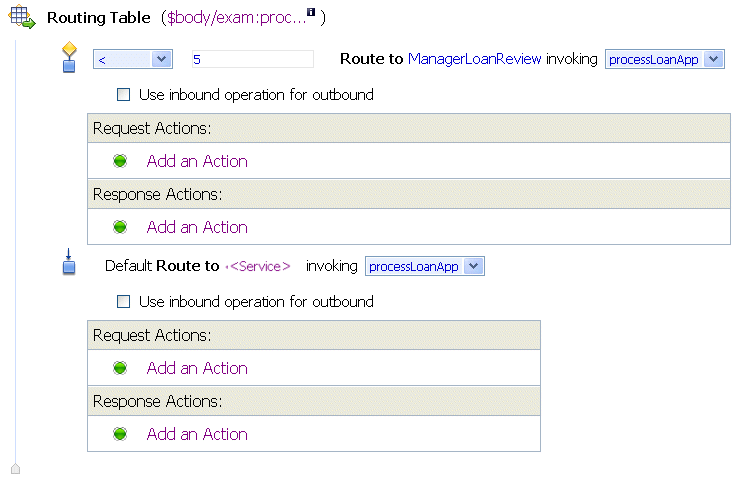Click green action icon under first Request Actions

[120, 161]
